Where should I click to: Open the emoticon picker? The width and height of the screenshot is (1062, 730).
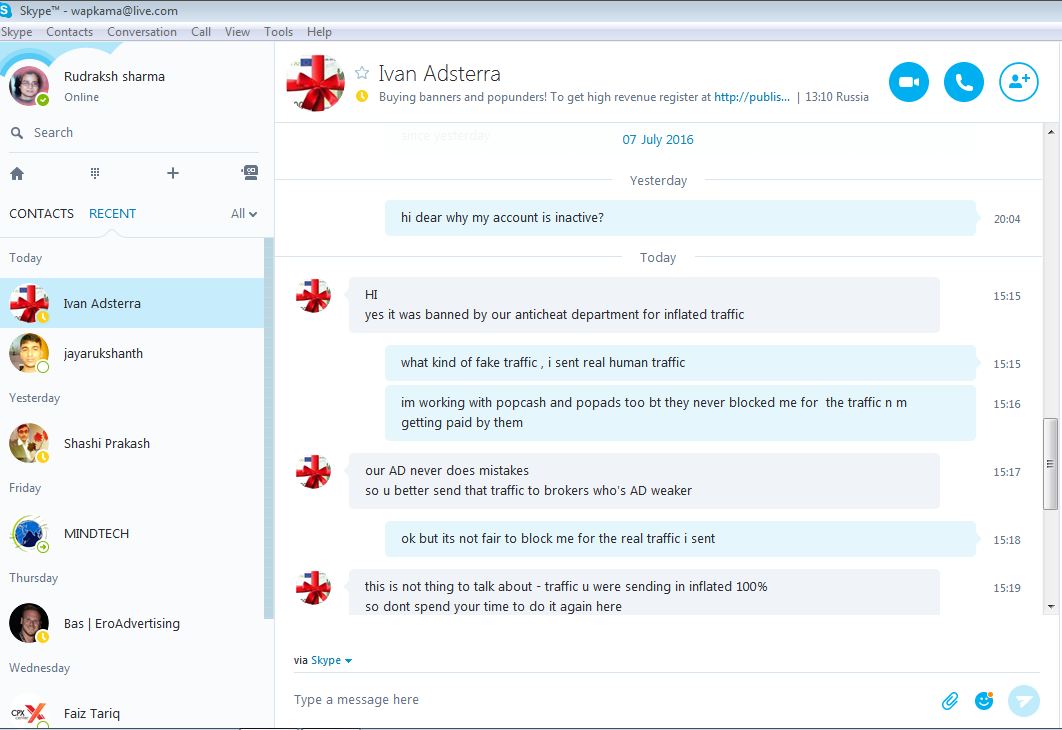984,700
